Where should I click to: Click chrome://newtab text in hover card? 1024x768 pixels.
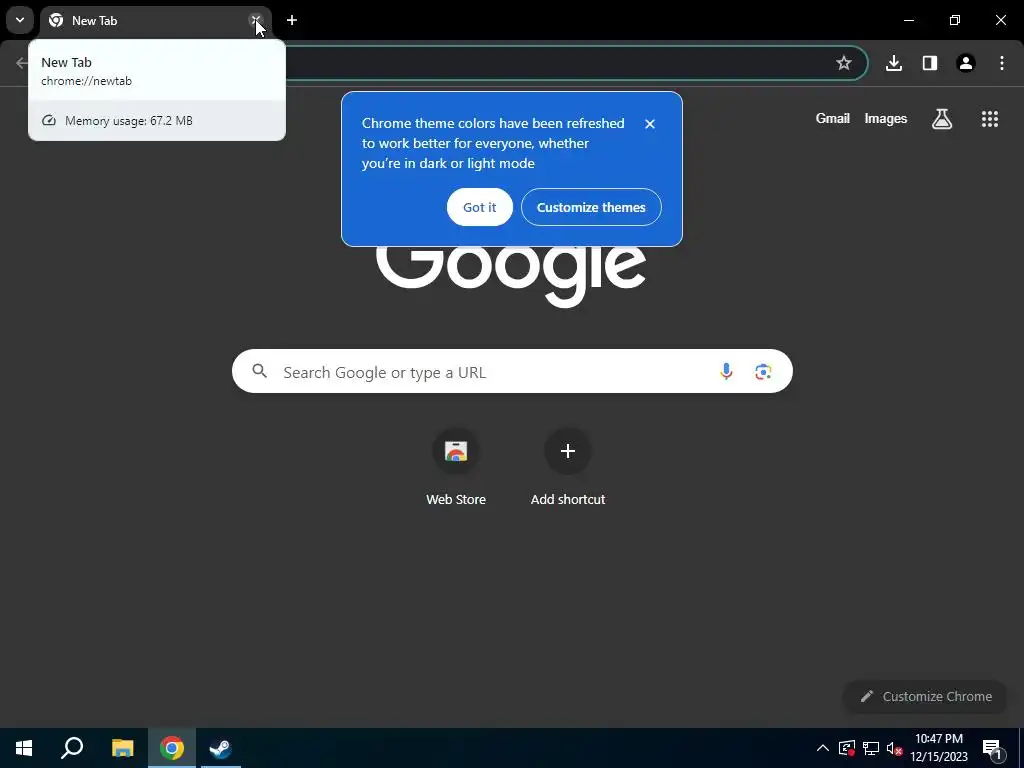pos(86,81)
